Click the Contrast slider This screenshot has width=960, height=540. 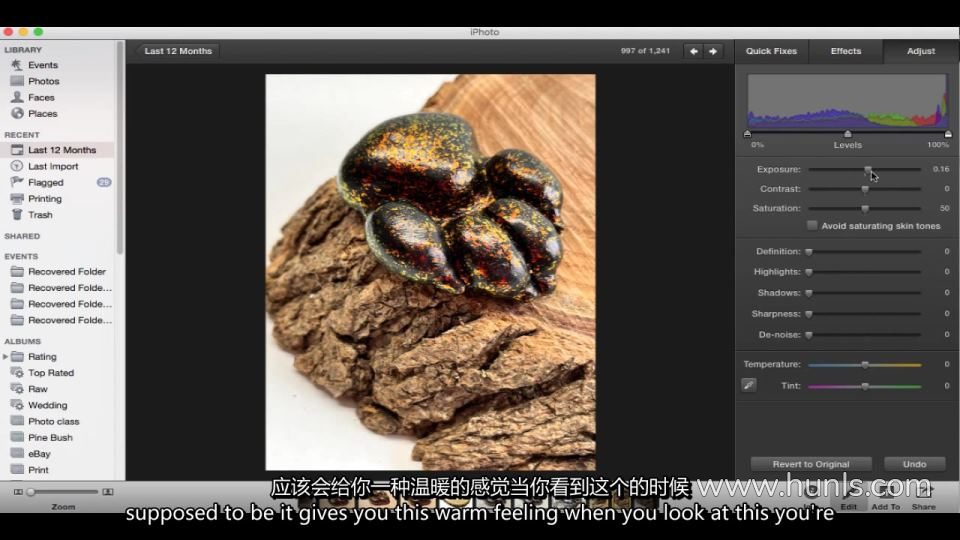tap(864, 189)
